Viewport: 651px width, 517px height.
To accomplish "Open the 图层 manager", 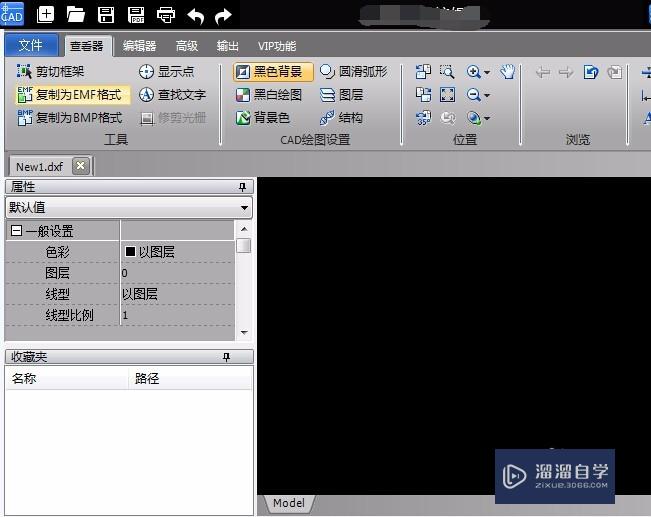I will [342, 95].
